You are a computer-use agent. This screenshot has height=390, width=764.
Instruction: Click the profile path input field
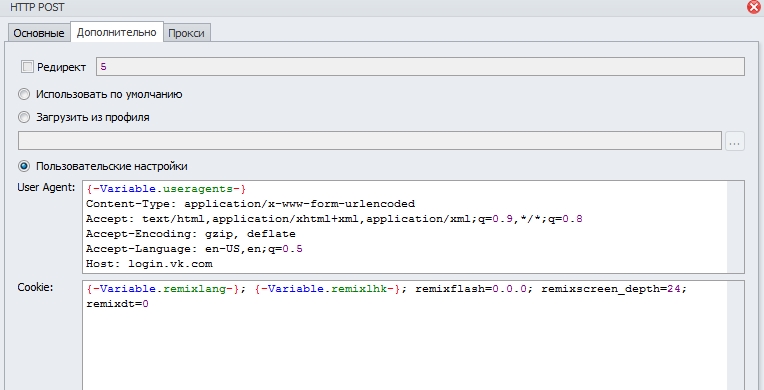point(370,141)
